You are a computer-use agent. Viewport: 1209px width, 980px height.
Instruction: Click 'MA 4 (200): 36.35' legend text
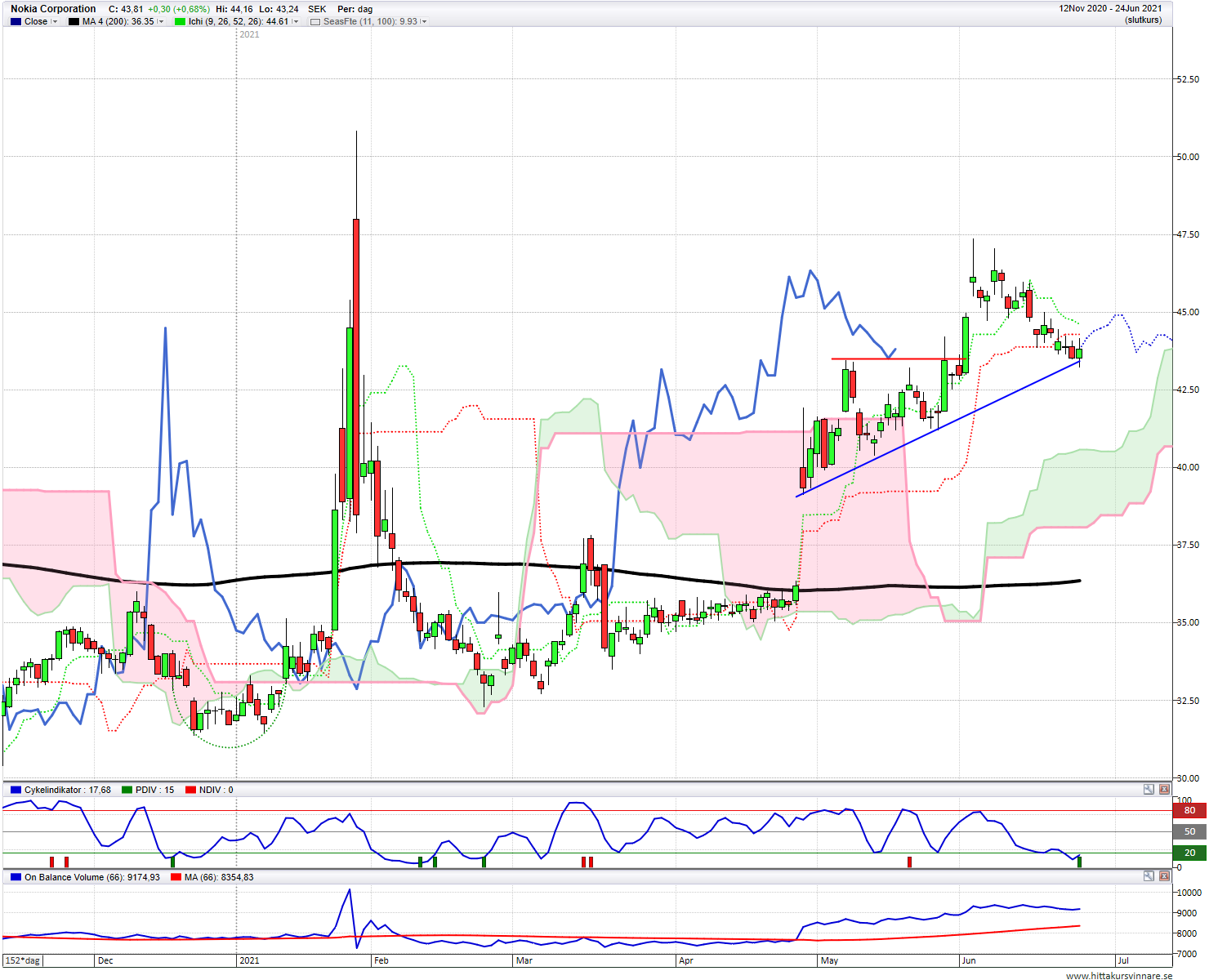(x=118, y=22)
